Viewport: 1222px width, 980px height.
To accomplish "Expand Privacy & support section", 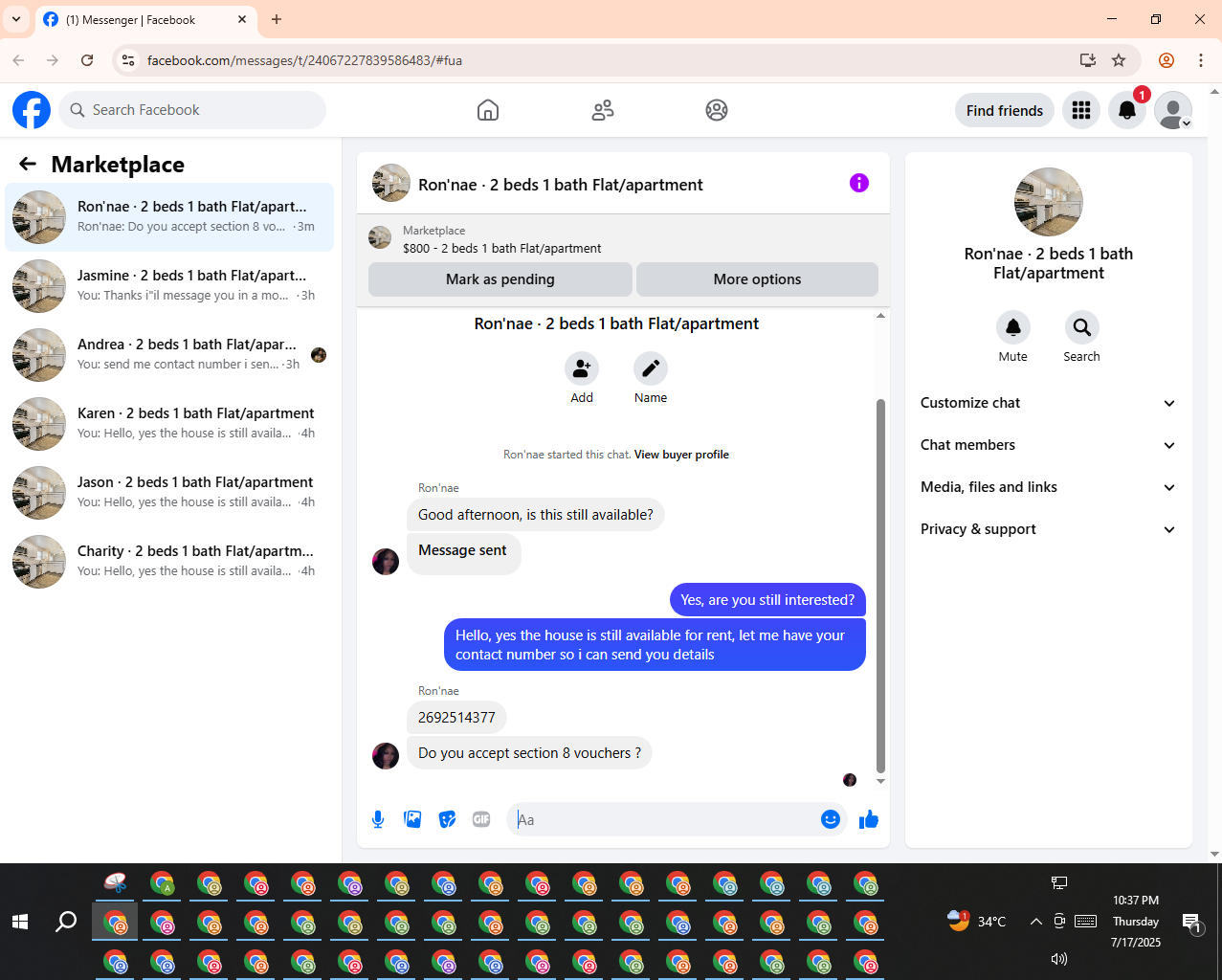I will [x=1048, y=529].
